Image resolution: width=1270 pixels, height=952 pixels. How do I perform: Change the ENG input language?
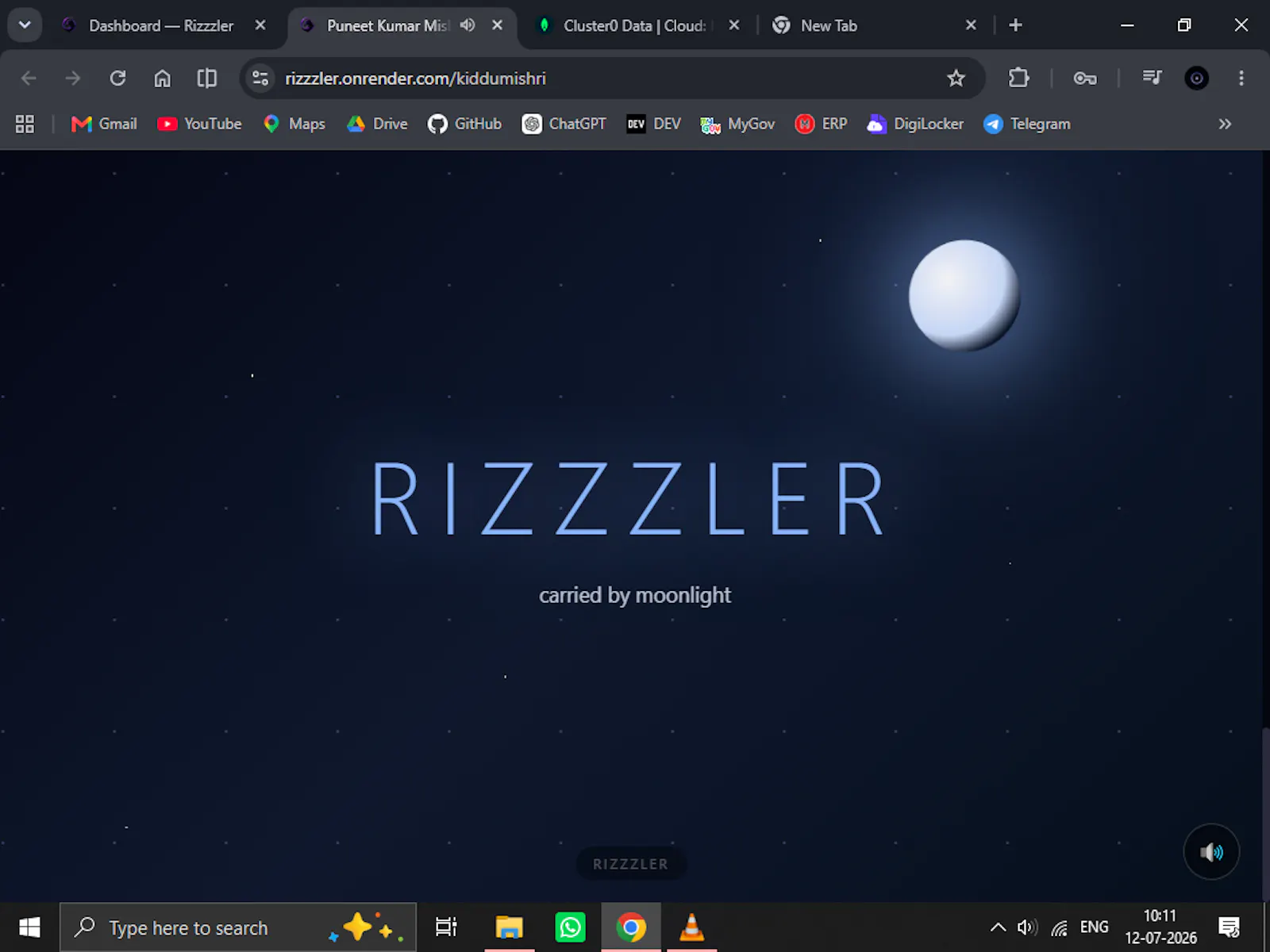(x=1094, y=927)
